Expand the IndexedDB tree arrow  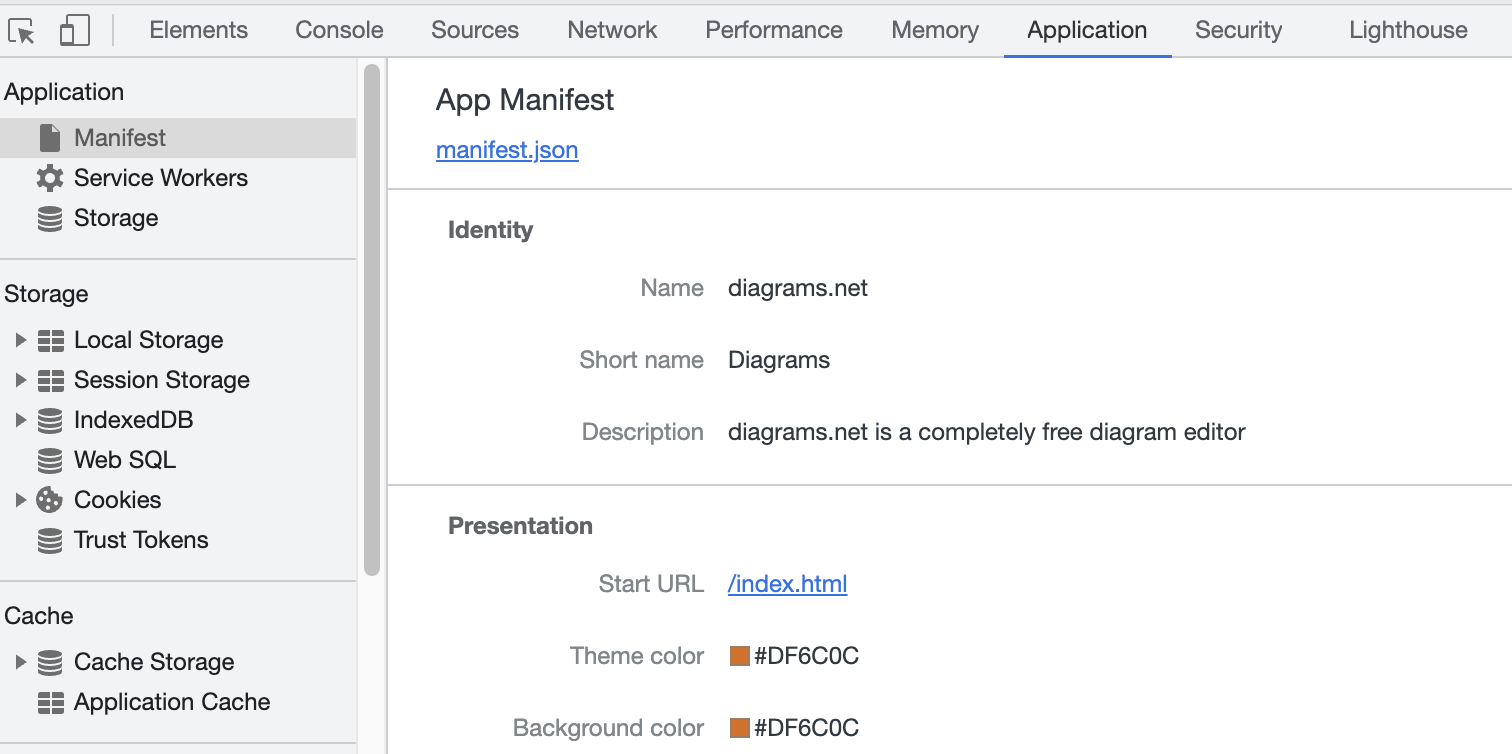pyautogui.click(x=20, y=420)
